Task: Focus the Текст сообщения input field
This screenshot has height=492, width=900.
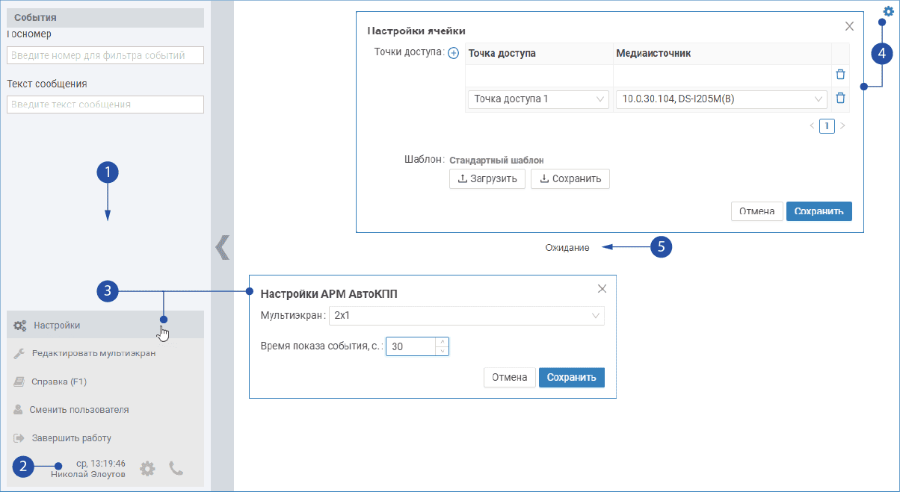Action: [105, 104]
